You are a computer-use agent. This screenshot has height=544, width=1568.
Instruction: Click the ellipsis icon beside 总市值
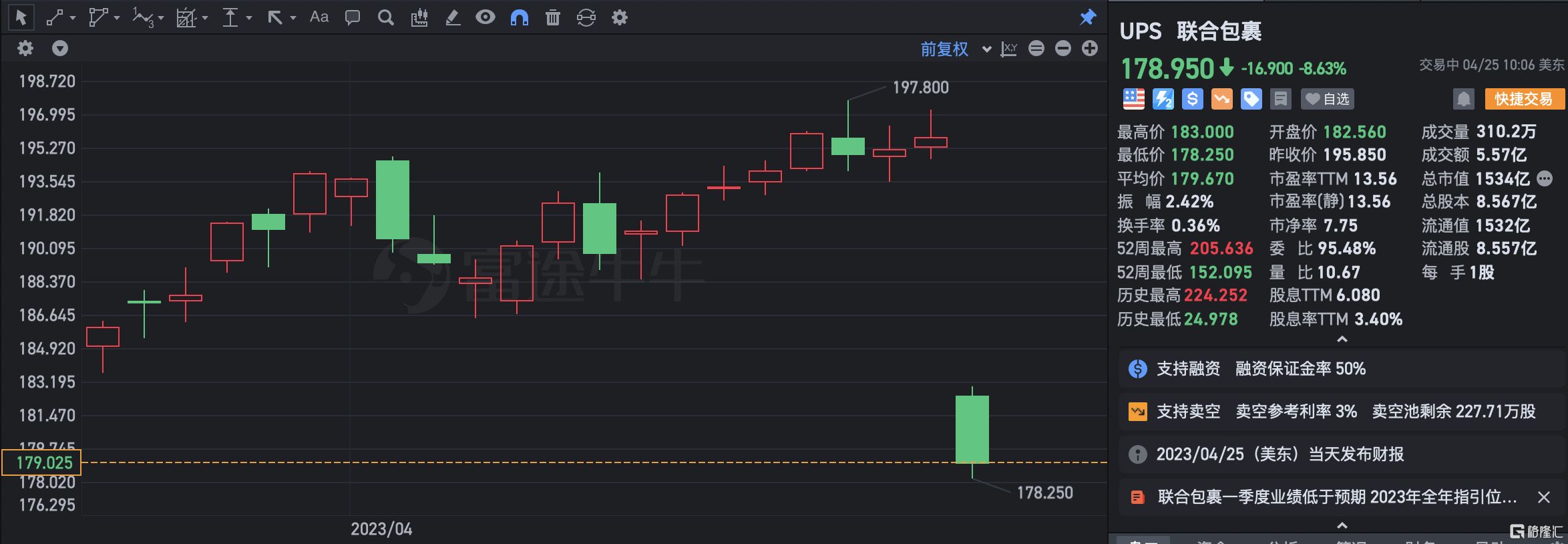[x=1545, y=178]
